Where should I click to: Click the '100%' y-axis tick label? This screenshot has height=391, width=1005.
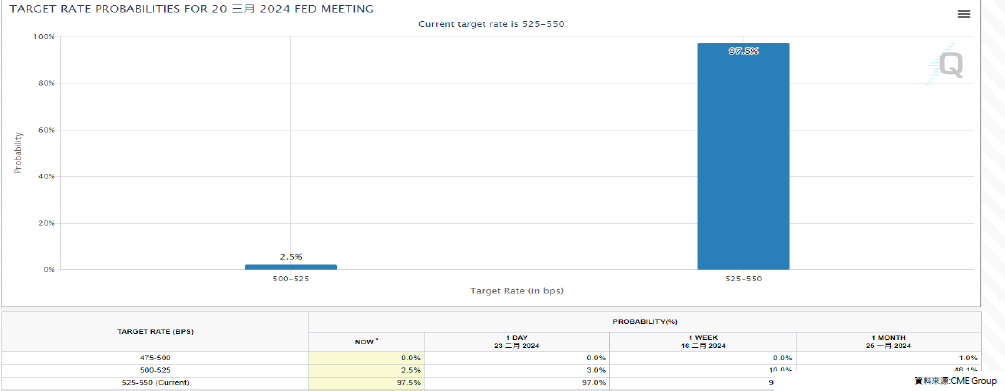click(x=44, y=37)
